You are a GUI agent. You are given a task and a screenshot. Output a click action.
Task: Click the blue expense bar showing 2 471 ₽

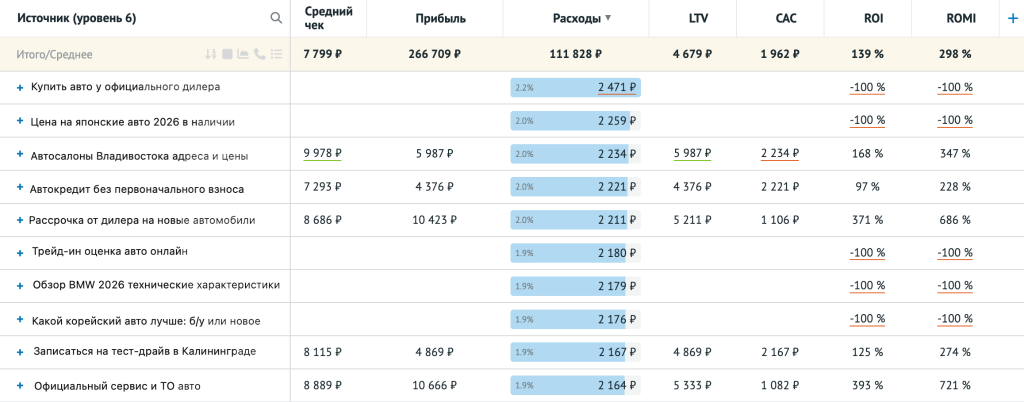click(574, 88)
